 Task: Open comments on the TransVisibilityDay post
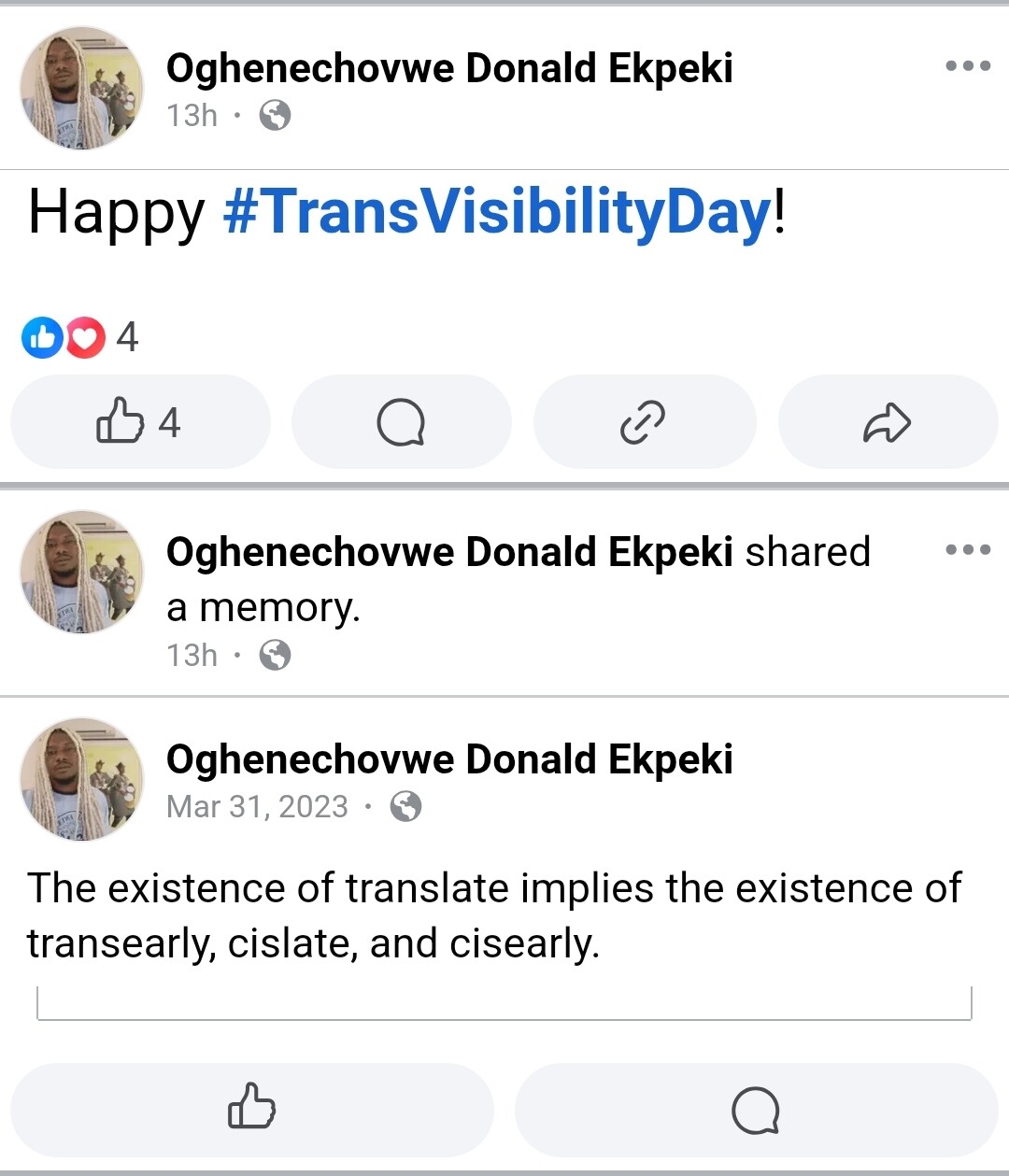click(x=402, y=422)
